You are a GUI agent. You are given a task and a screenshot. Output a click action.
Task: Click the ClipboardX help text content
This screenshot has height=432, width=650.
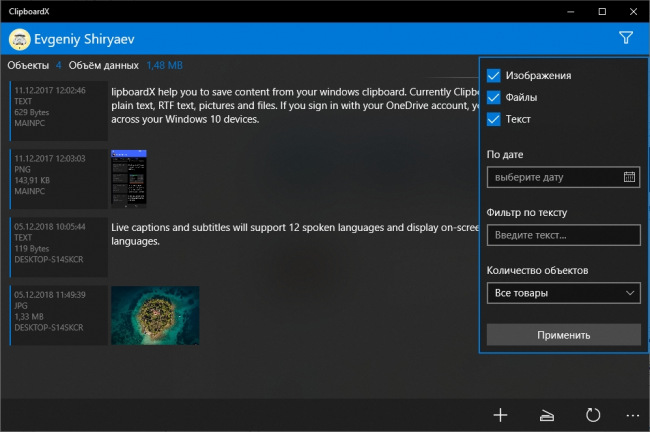coord(295,105)
